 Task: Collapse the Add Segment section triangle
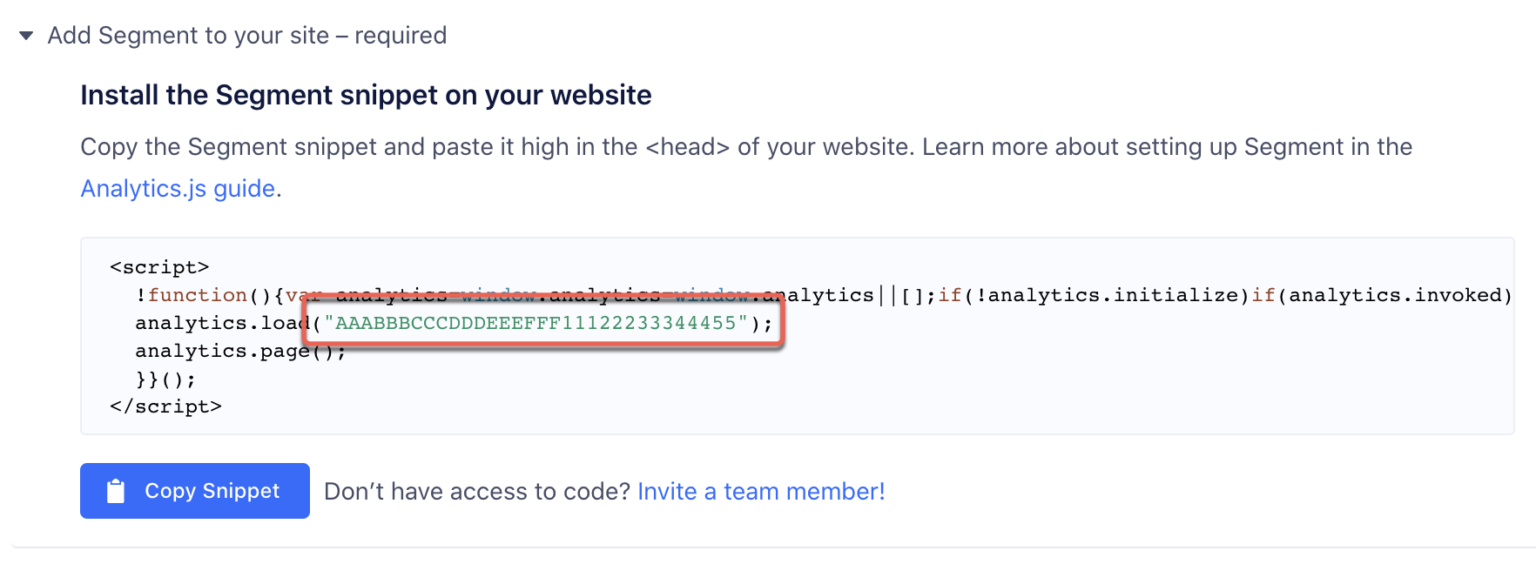[26, 36]
